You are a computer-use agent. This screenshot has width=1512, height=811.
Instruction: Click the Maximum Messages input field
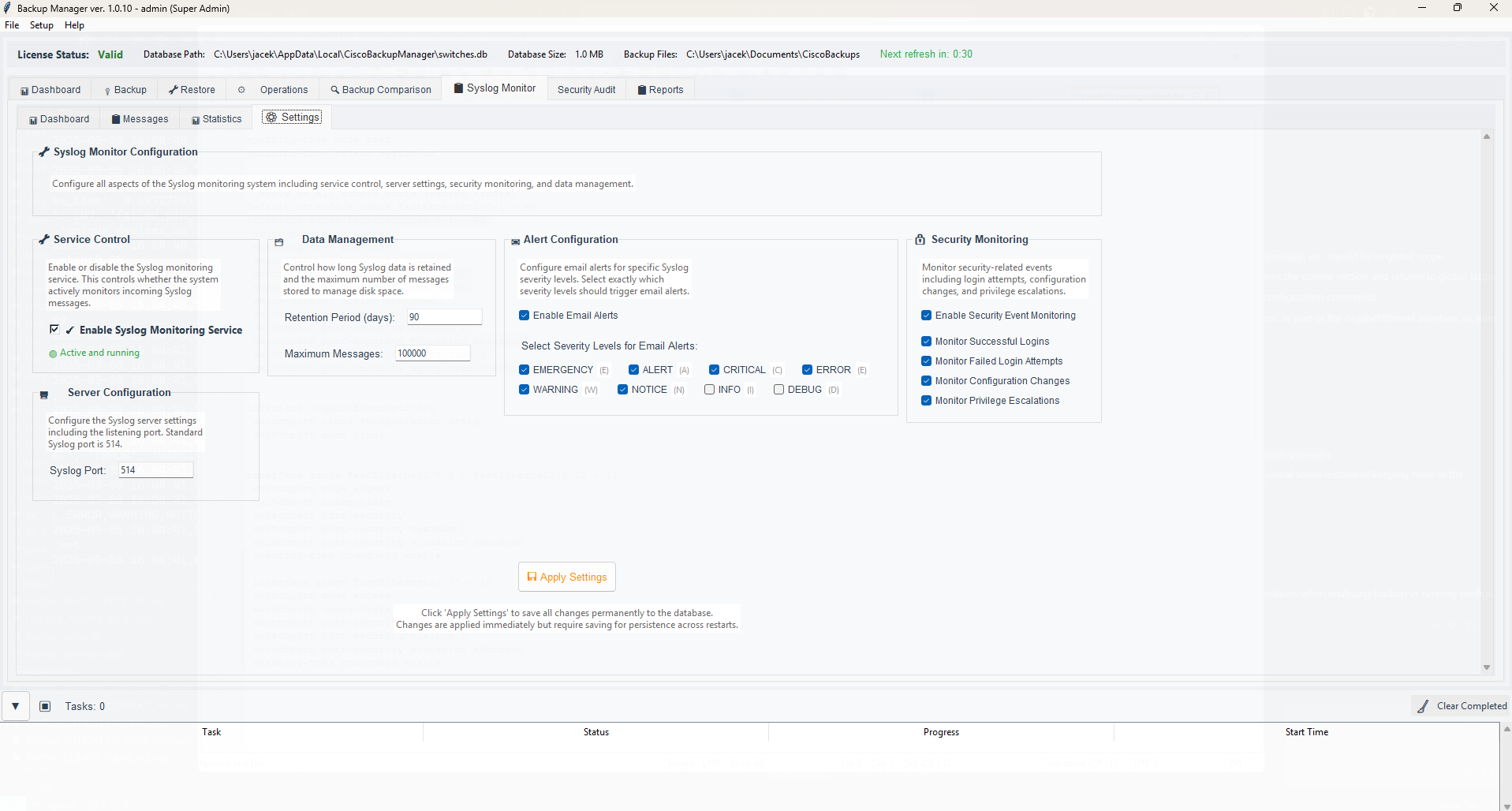(x=432, y=353)
